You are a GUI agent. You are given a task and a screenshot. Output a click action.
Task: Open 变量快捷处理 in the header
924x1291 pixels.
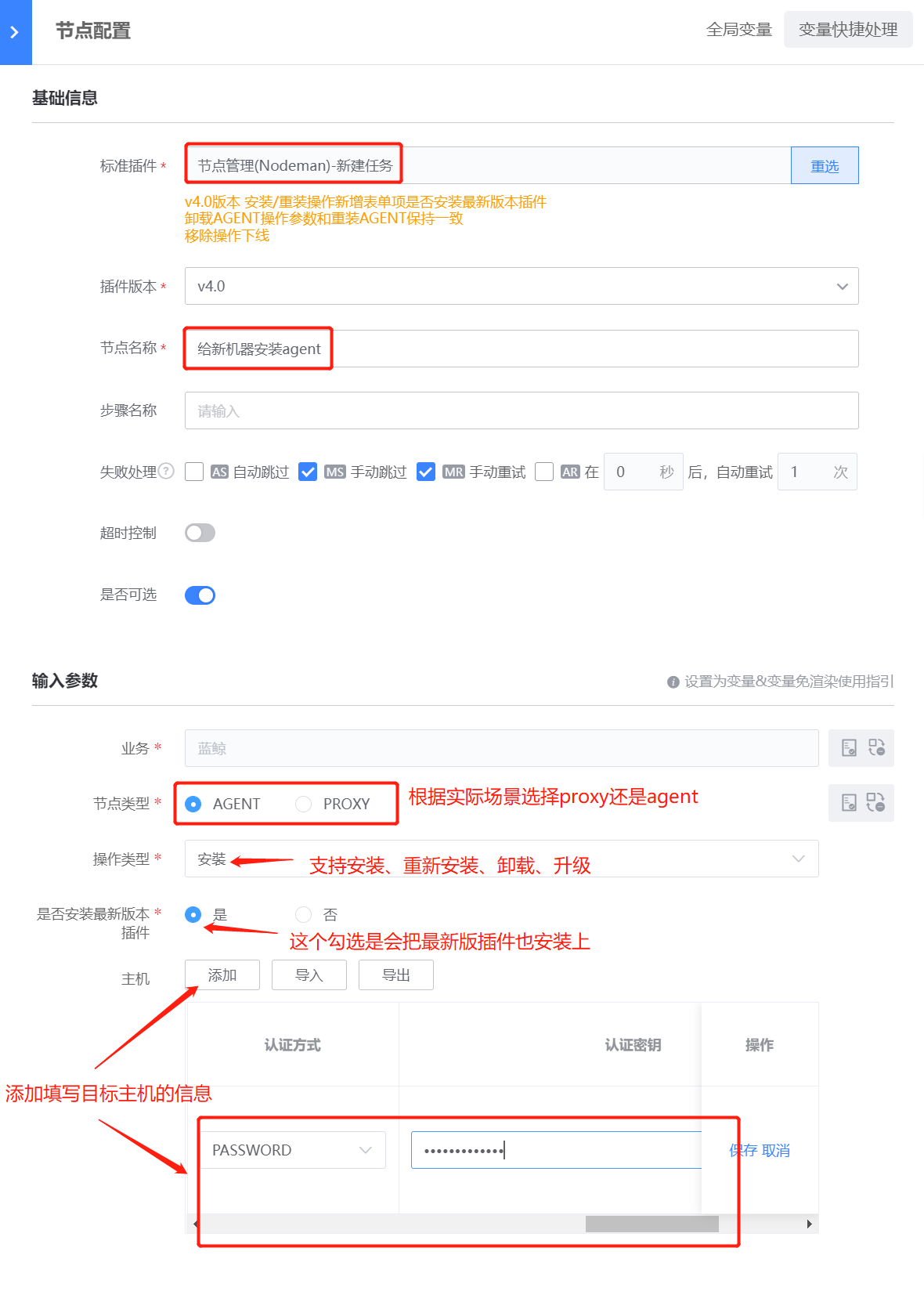[848, 30]
